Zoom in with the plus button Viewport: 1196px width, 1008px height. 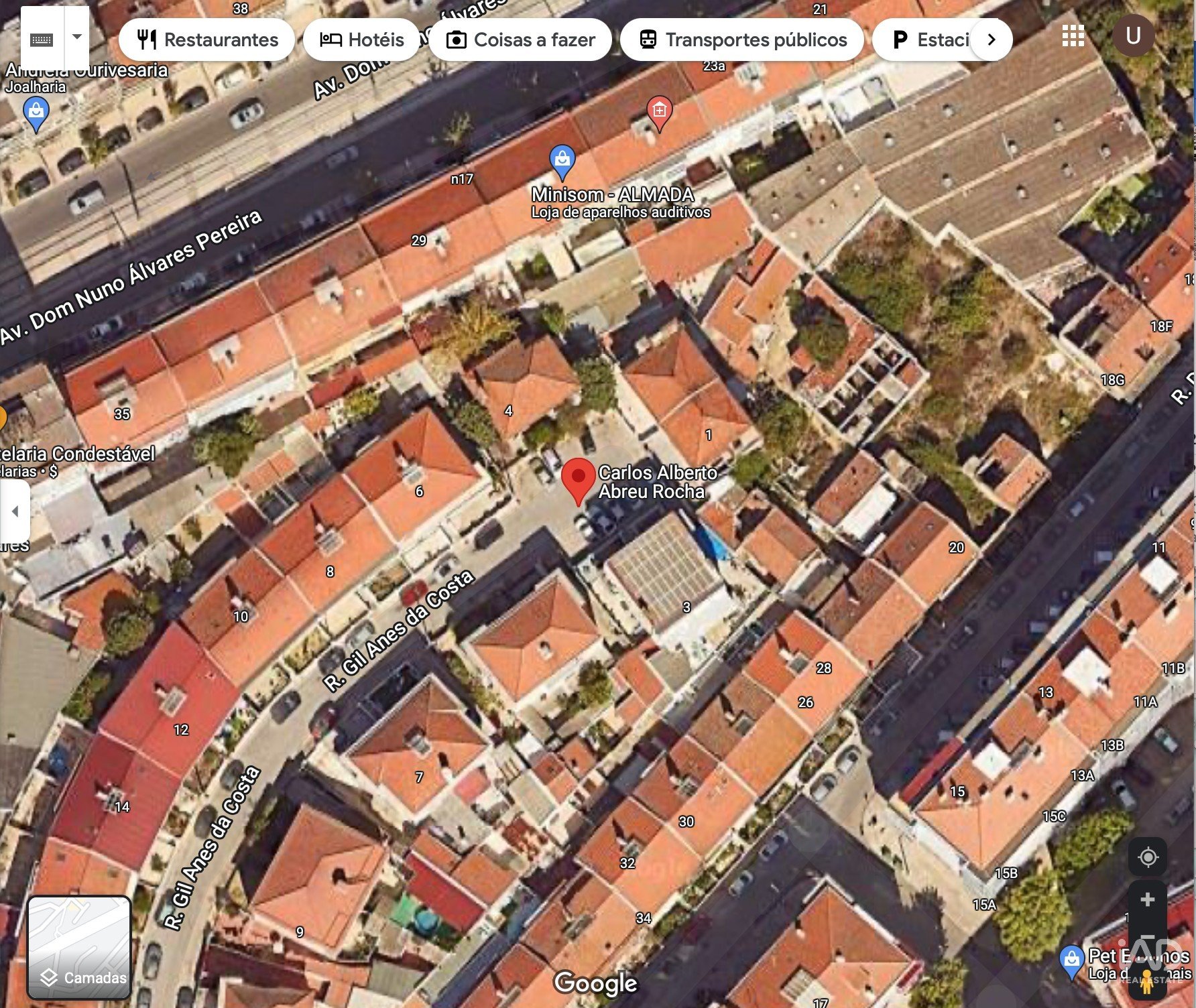(1148, 899)
